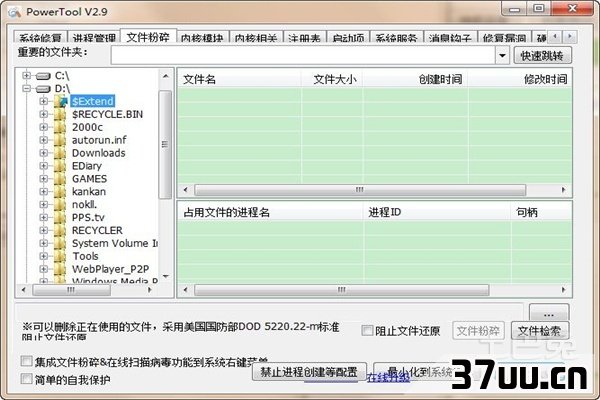This screenshot has height=400, width=600.
Task: Click the C:\ drive icon
Action: [x=43, y=76]
